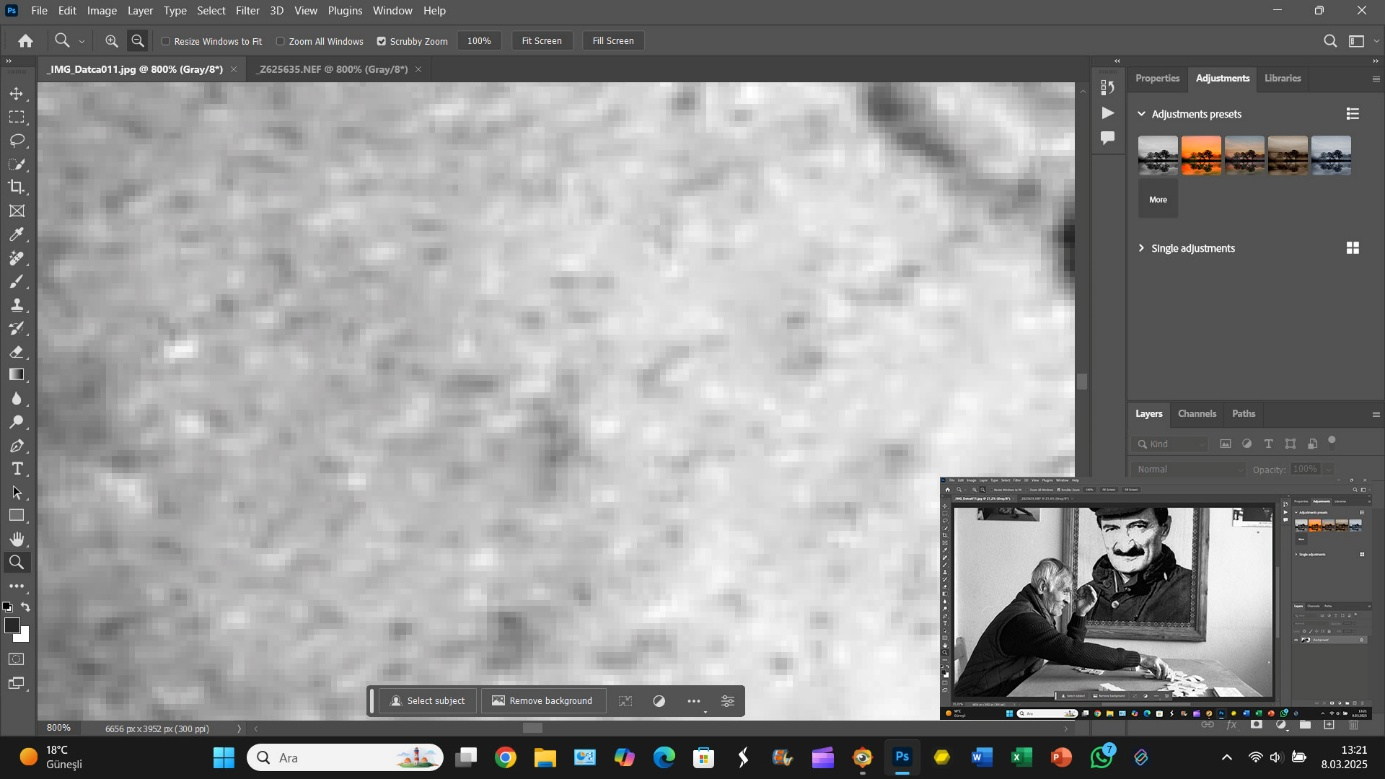
Task: Click the zoom out magnifier icon
Action: (138, 41)
